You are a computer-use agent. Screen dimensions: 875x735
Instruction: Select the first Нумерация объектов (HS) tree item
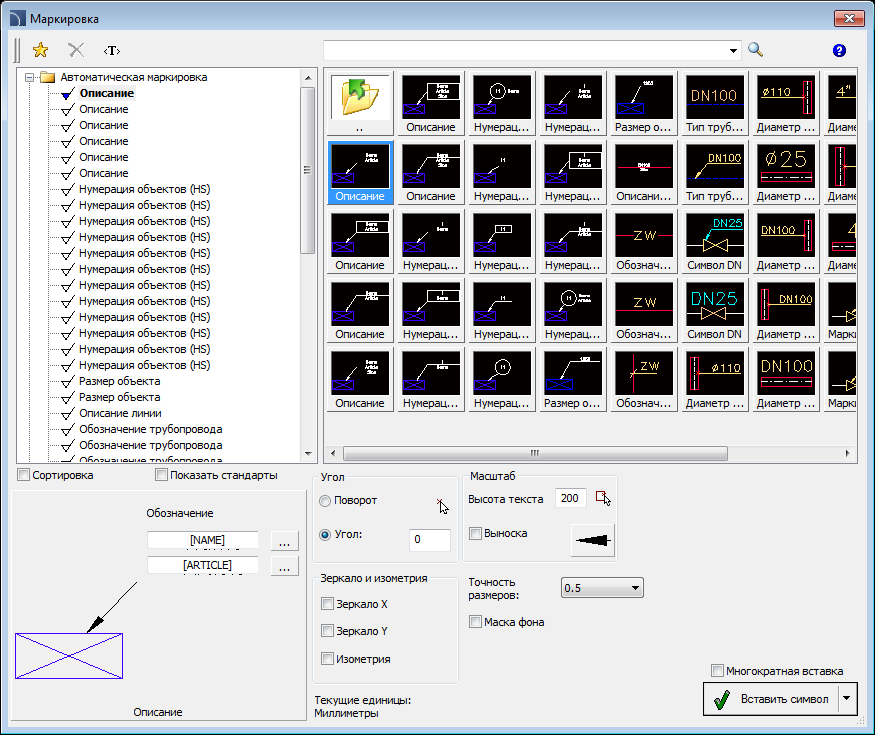pyautogui.click(x=145, y=189)
